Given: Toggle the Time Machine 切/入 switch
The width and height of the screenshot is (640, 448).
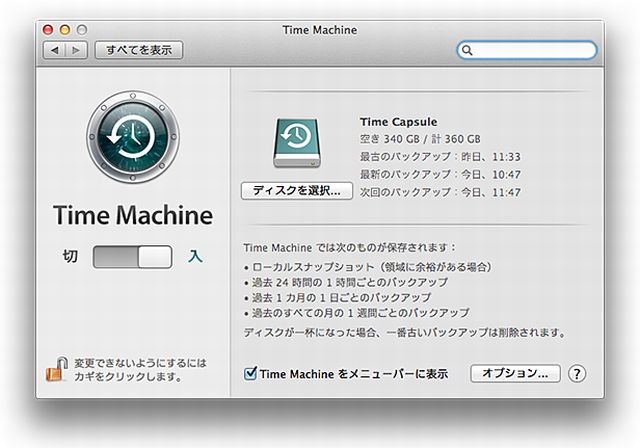Looking at the screenshot, I should (x=132, y=257).
